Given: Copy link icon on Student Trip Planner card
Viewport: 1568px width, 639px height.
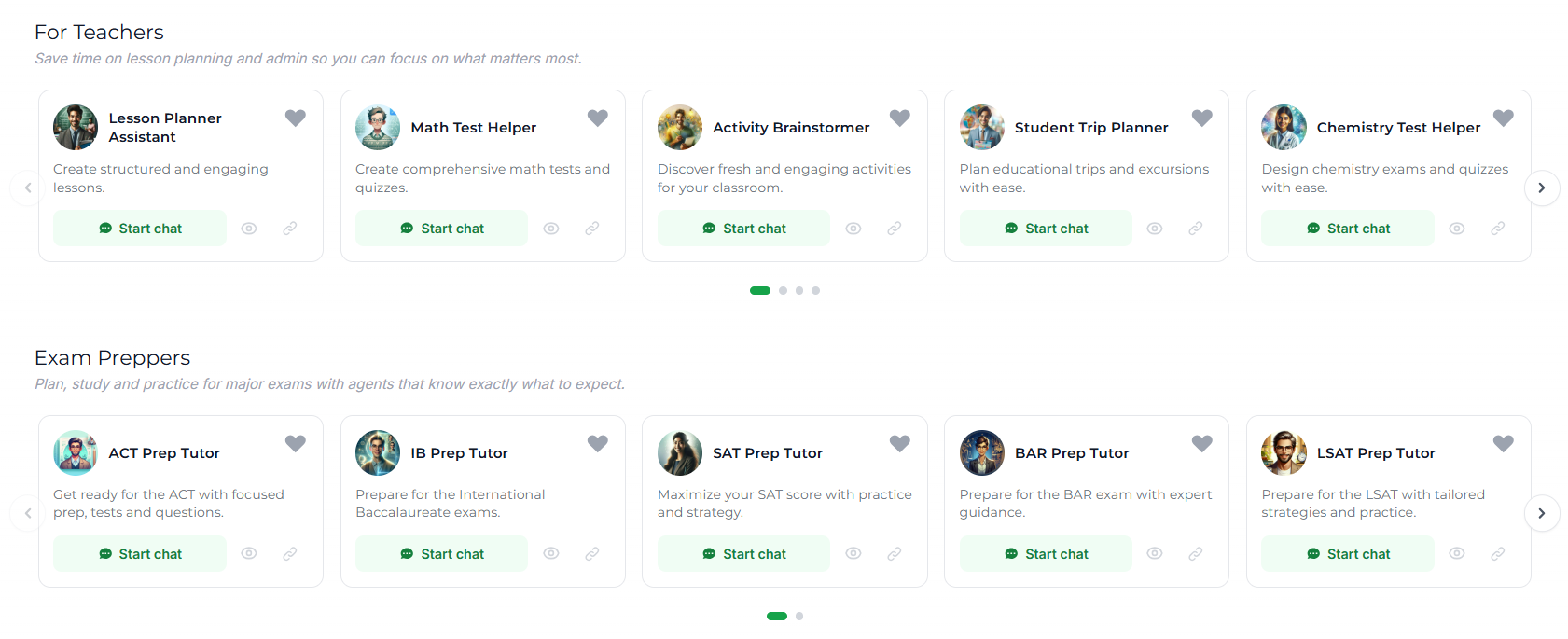Looking at the screenshot, I should [x=1196, y=229].
